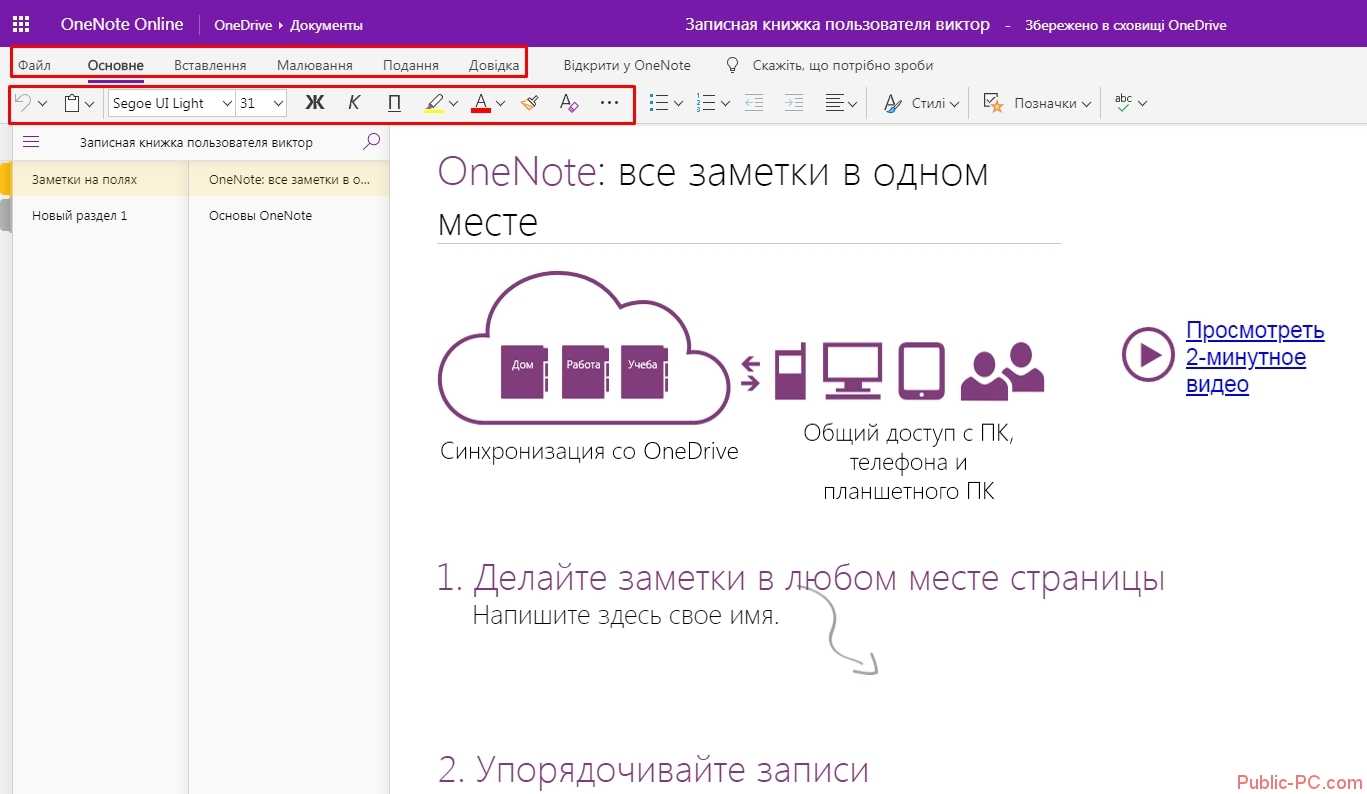Click the Clear Formatting icon
The image size is (1367, 794).
point(569,103)
